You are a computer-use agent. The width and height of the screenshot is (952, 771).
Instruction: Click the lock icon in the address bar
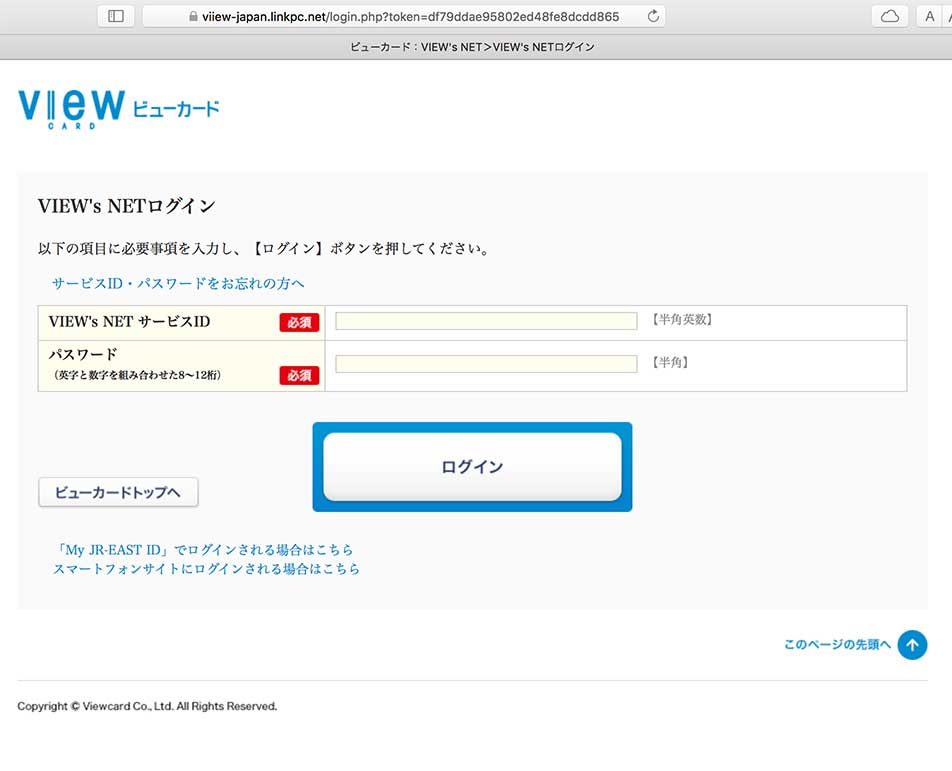[193, 16]
